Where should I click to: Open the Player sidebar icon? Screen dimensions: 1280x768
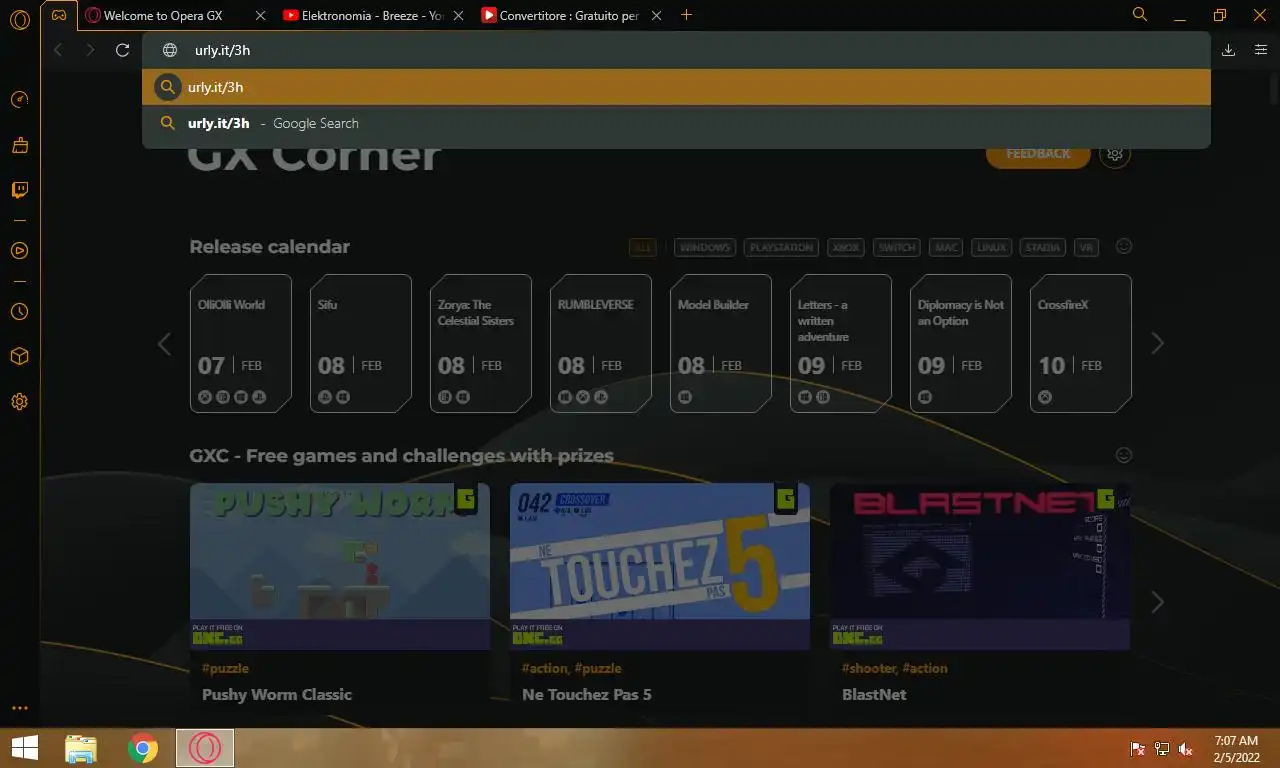[x=19, y=251]
